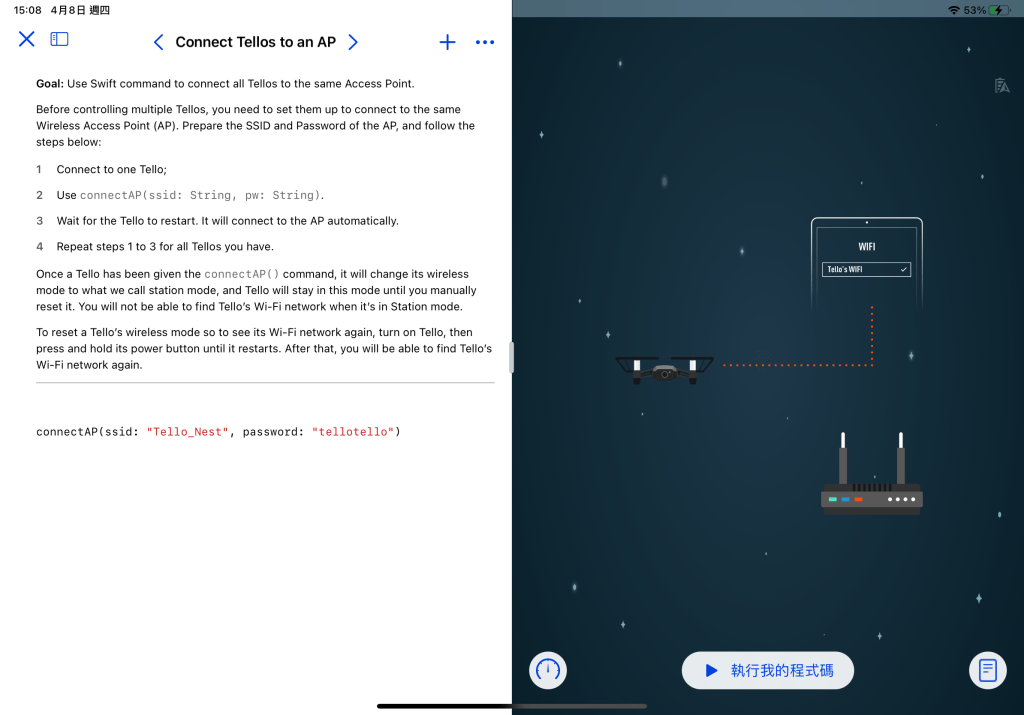Open the document hints icon in live view
Image resolution: width=1024 pixels, height=715 pixels.
pyautogui.click(x=987, y=670)
